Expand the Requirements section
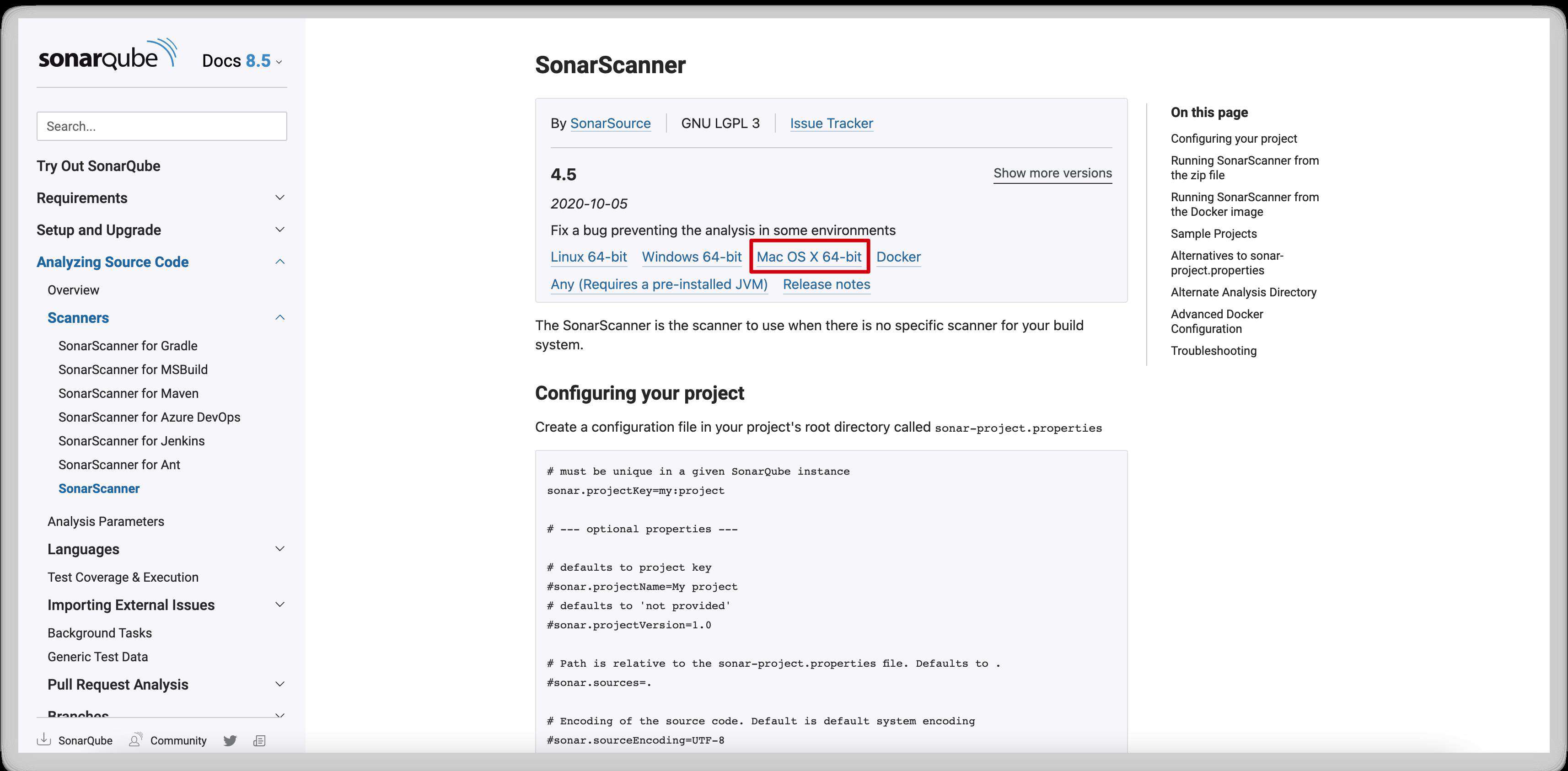The width and height of the screenshot is (1568, 771). click(x=280, y=198)
